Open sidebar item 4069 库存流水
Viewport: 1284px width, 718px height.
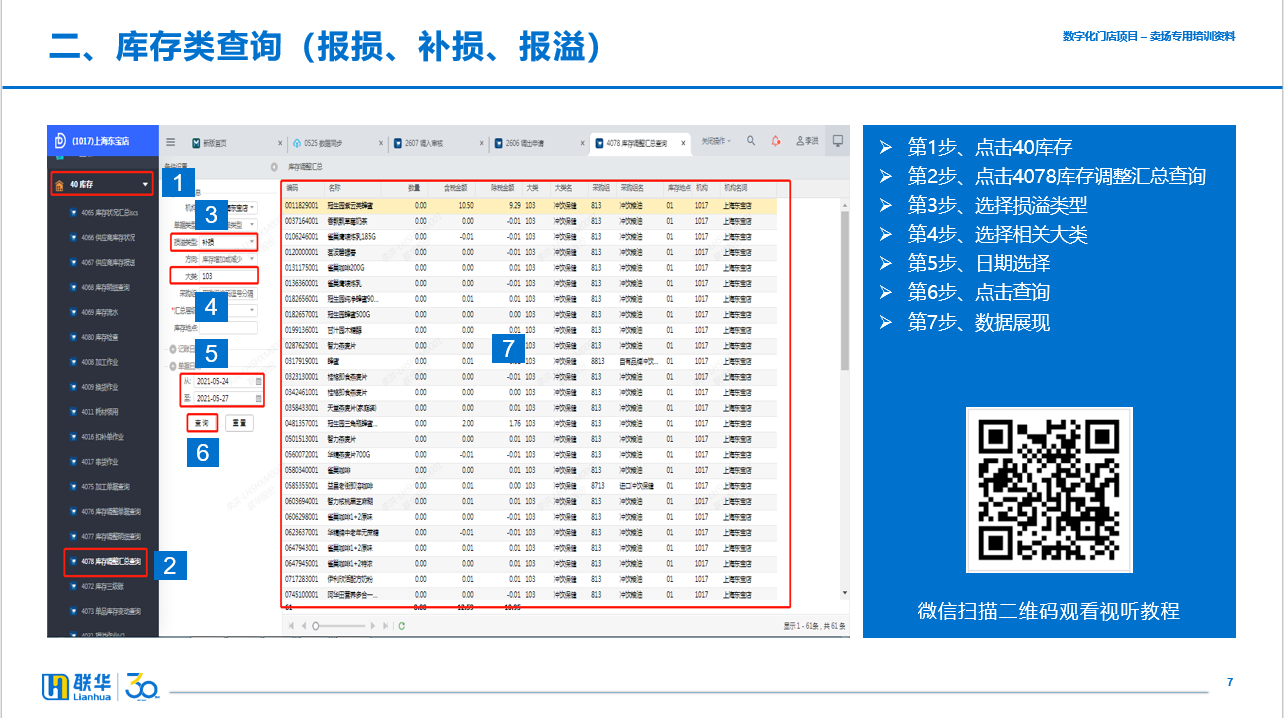pyautogui.click(x=94, y=312)
